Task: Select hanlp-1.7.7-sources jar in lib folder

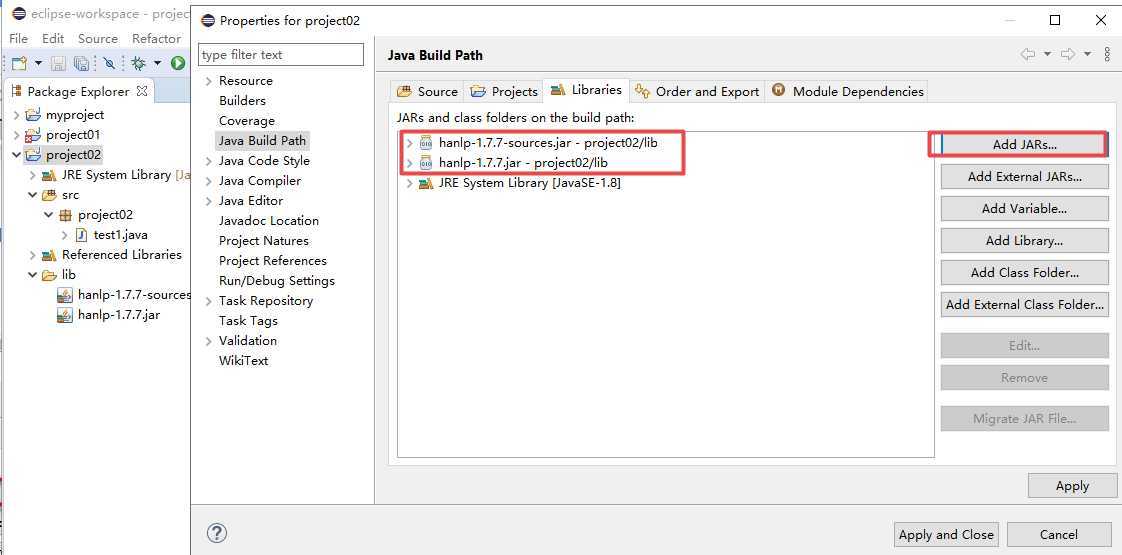Action: (x=125, y=295)
